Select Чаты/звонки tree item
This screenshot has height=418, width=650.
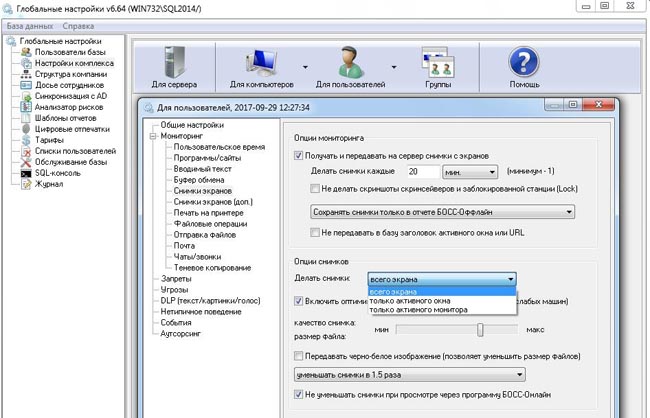[197, 257]
